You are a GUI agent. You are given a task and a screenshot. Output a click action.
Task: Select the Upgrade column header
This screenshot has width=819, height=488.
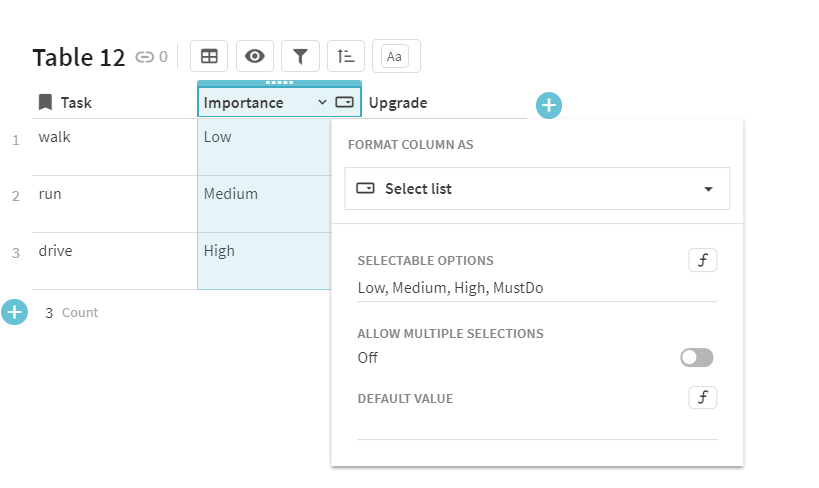click(398, 102)
